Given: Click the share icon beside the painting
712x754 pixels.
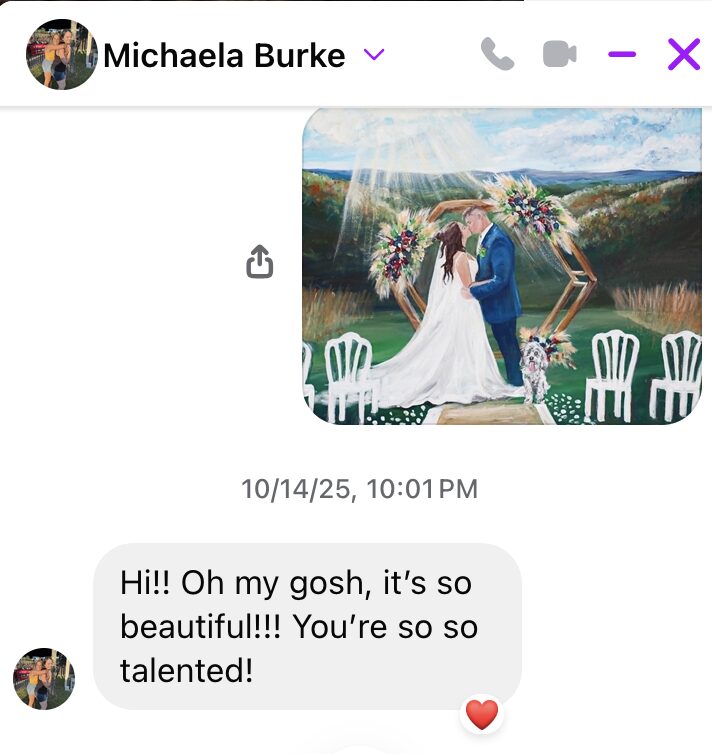Looking at the screenshot, I should pos(260,262).
